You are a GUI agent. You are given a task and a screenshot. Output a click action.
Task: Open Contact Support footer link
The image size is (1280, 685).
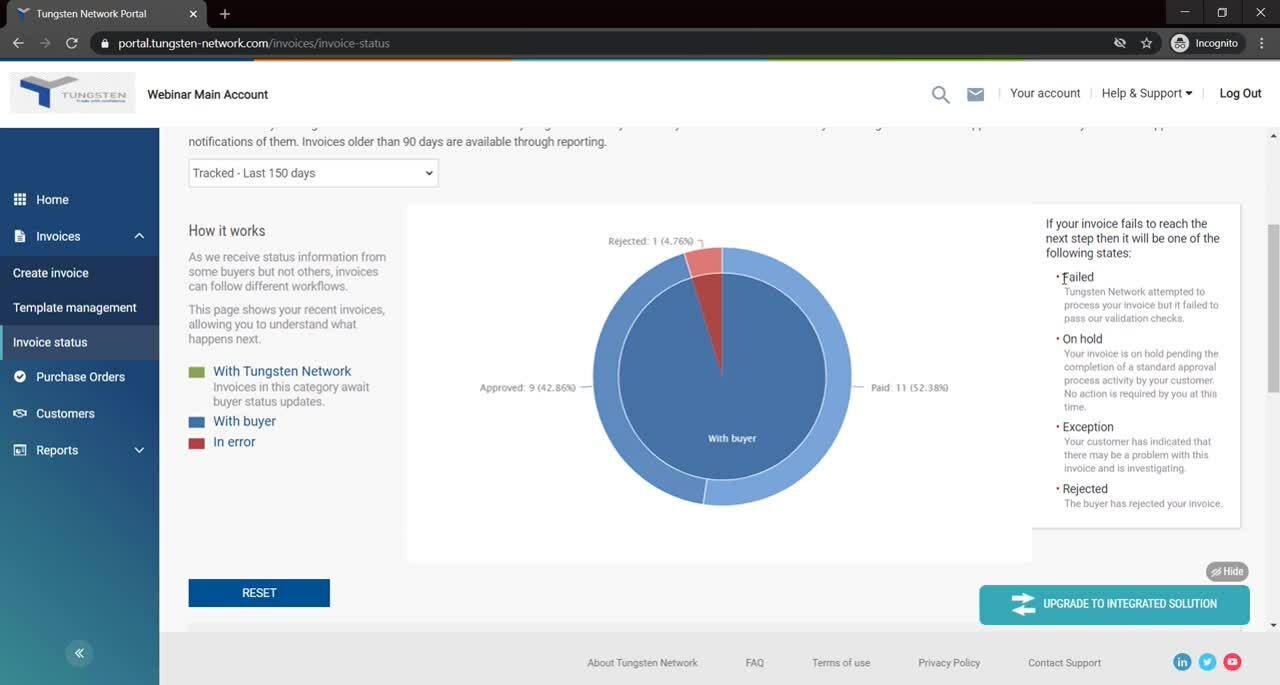(1064, 663)
